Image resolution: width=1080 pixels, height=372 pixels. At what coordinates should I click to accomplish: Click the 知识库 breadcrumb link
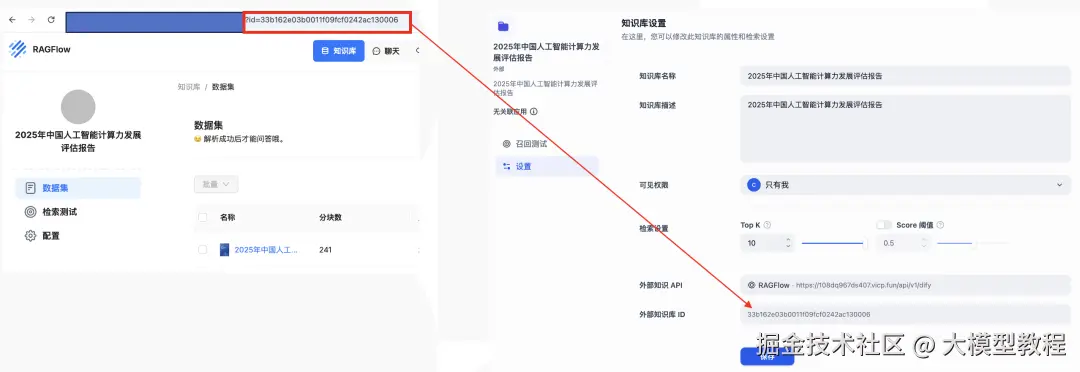pos(189,87)
